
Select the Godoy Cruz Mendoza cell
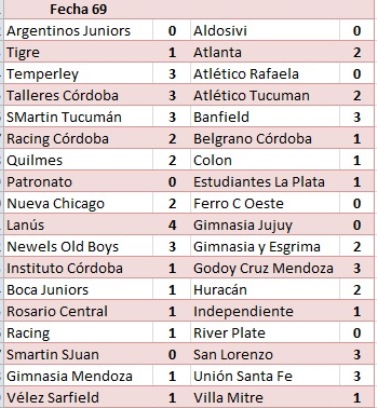[x=265, y=268]
